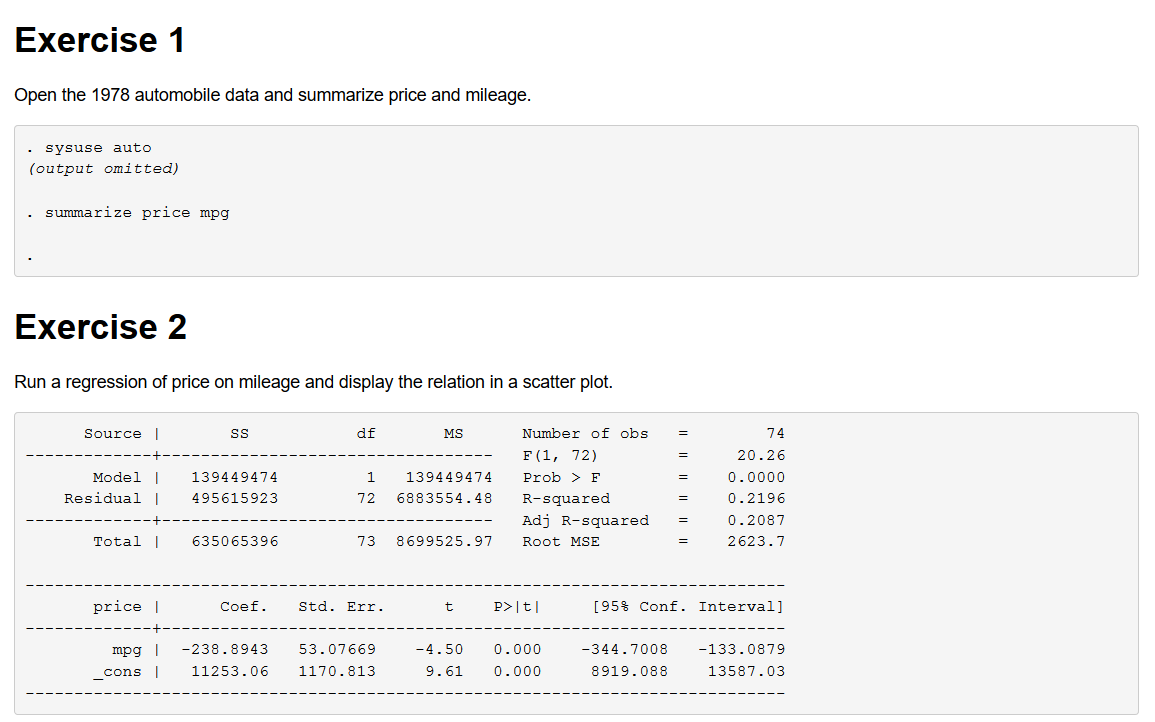1155x722 pixels.
Task: Click the Root MSE value 2623.7
Action: point(756,542)
